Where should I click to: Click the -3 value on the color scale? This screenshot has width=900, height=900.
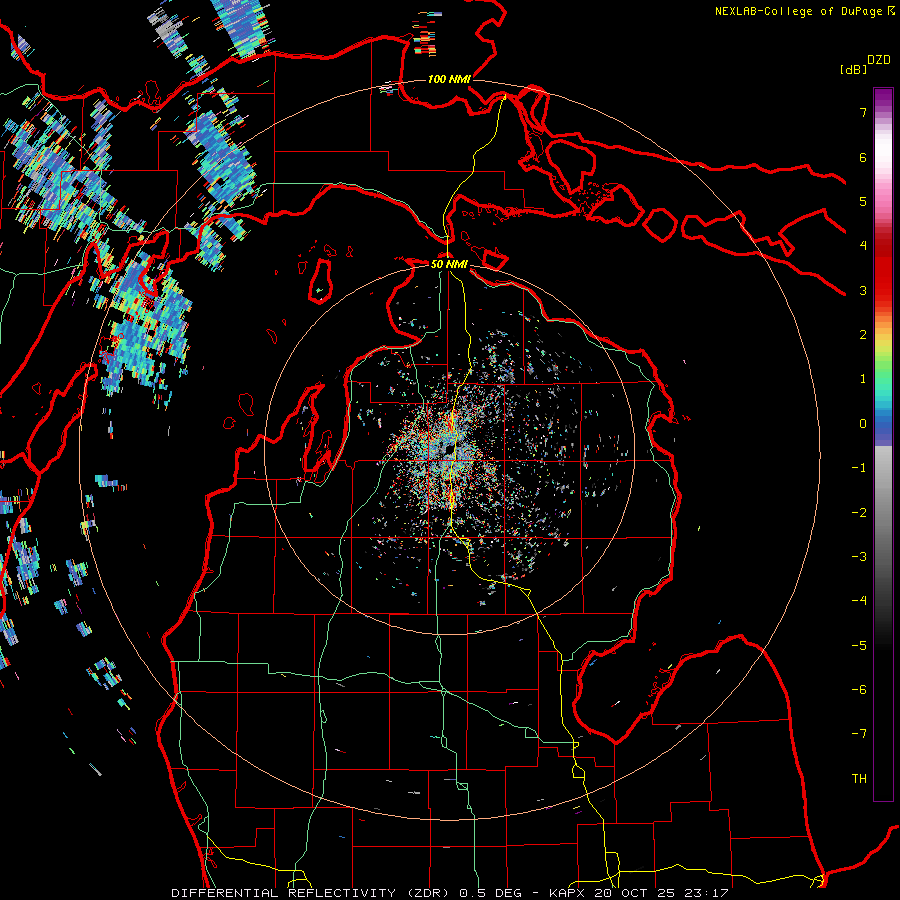coord(859,557)
